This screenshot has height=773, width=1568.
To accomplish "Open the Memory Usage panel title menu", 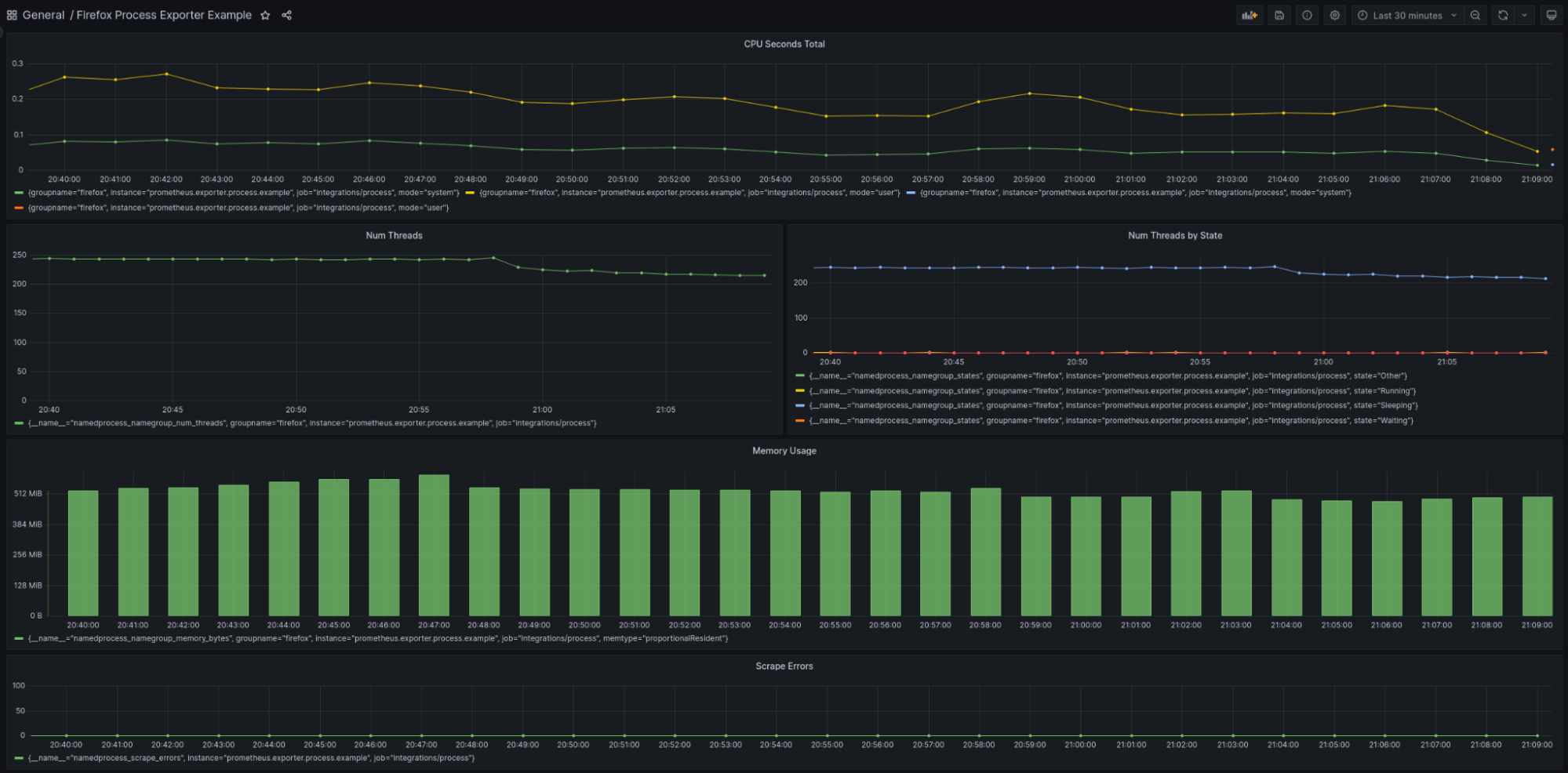I will point(784,451).
